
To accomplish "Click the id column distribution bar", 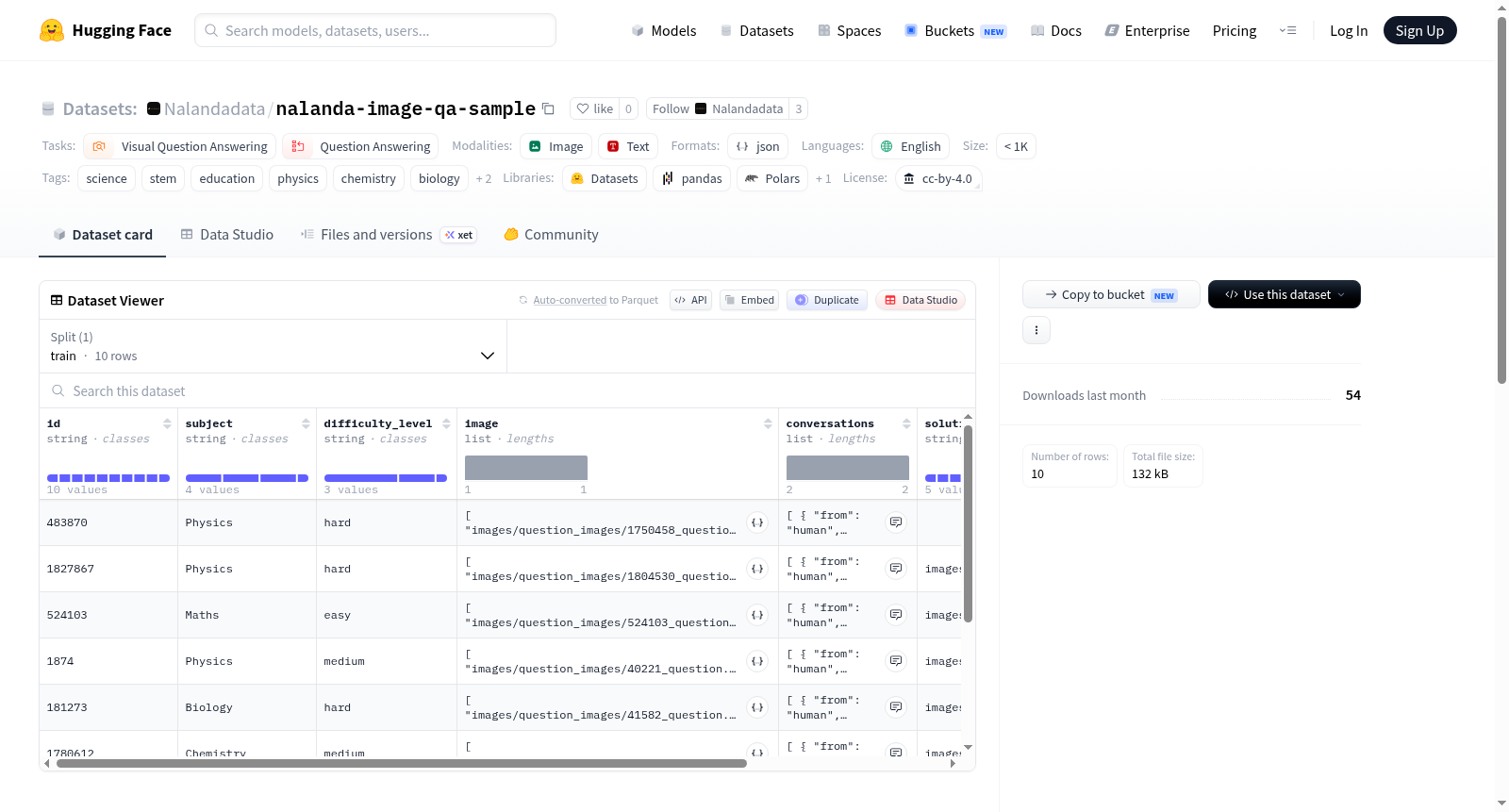I will pos(108,478).
